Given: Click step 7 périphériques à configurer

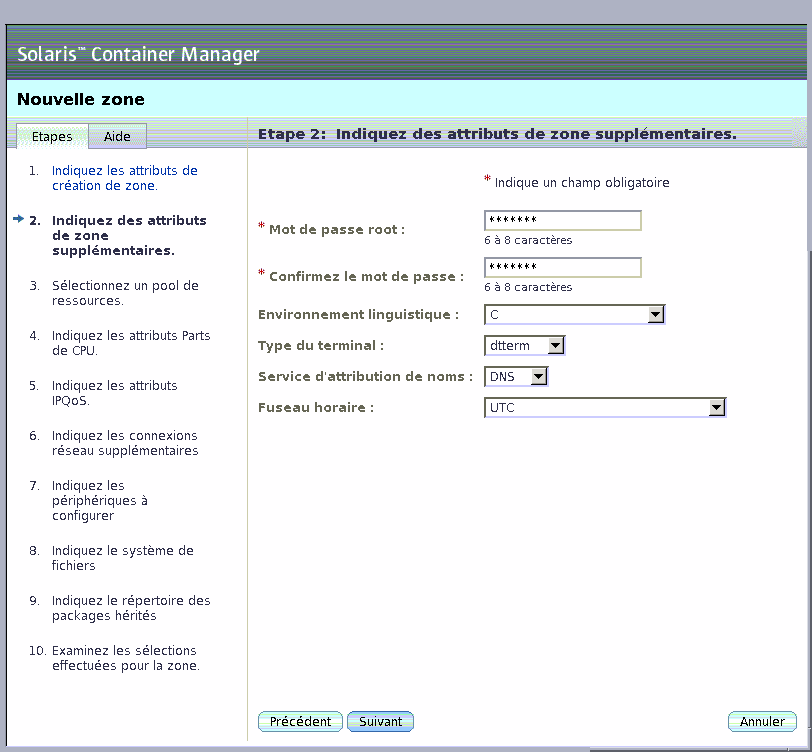Looking at the screenshot, I should pos(100,500).
